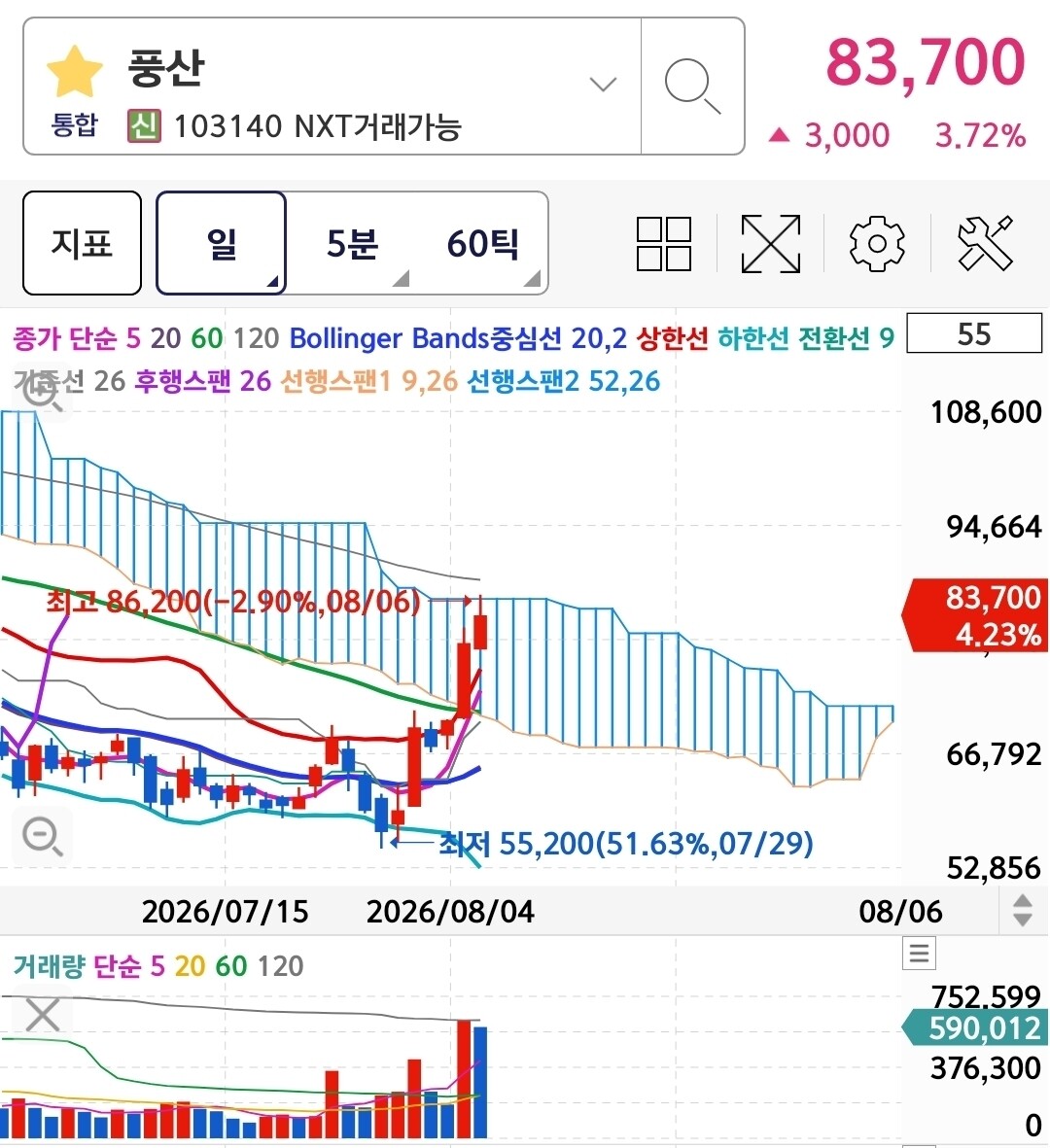Tap the yellow favorite star icon
This screenshot has height=1148, width=1050.
point(74,71)
